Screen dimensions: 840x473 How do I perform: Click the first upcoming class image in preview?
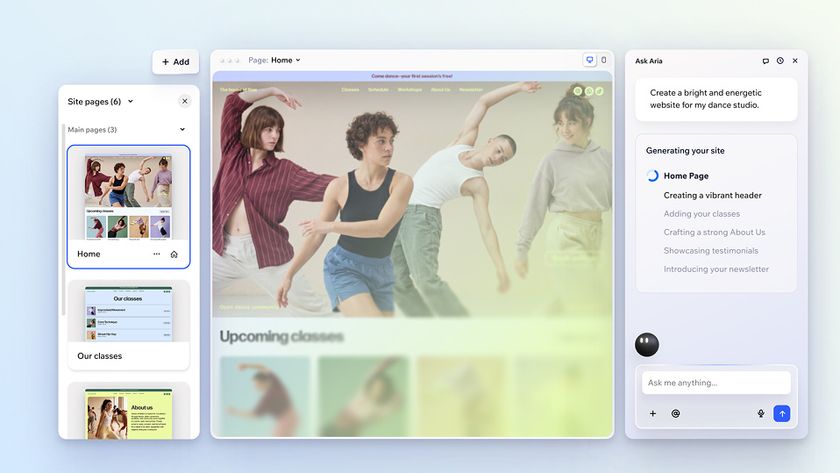265,396
